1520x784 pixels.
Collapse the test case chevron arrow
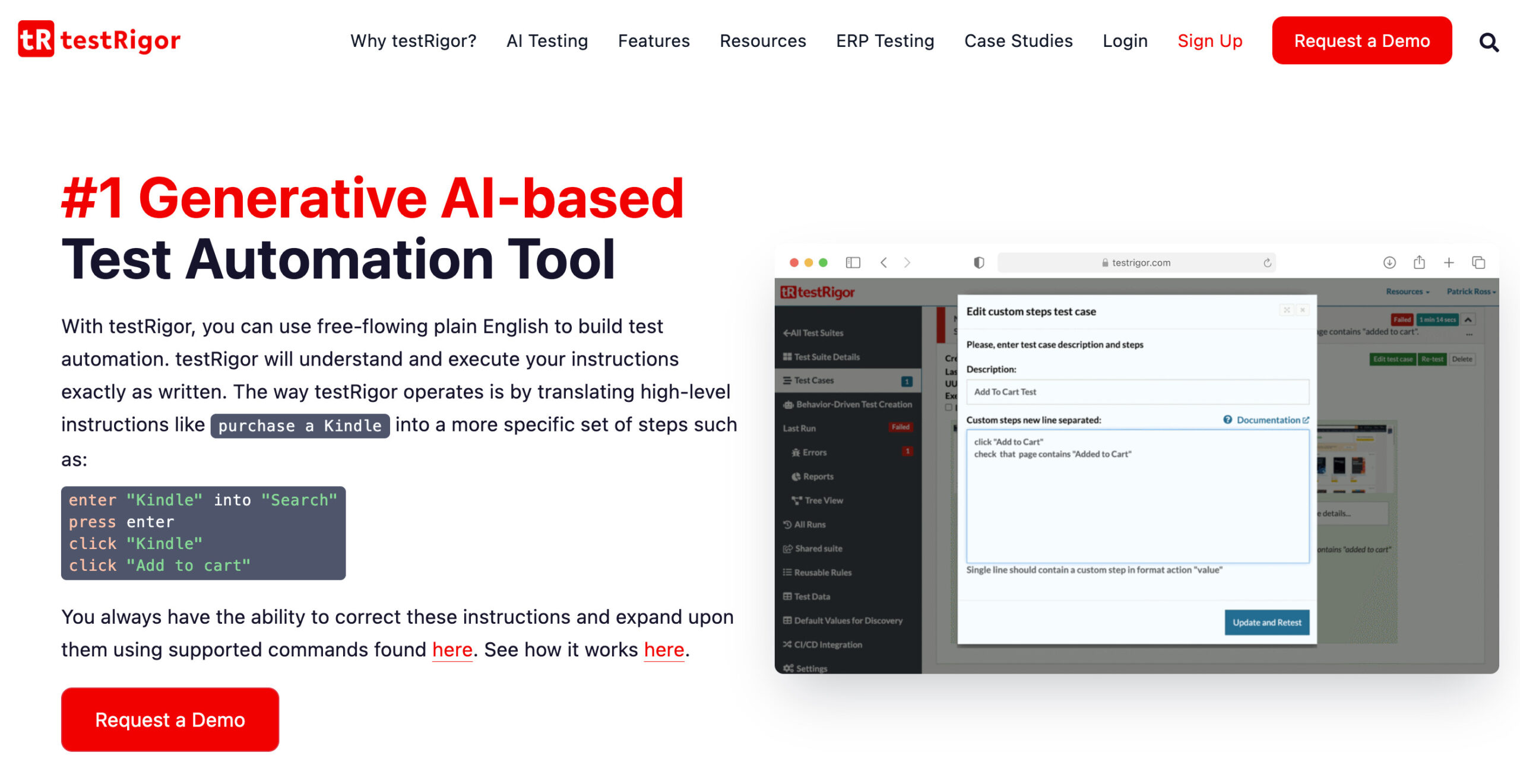[x=1468, y=320]
